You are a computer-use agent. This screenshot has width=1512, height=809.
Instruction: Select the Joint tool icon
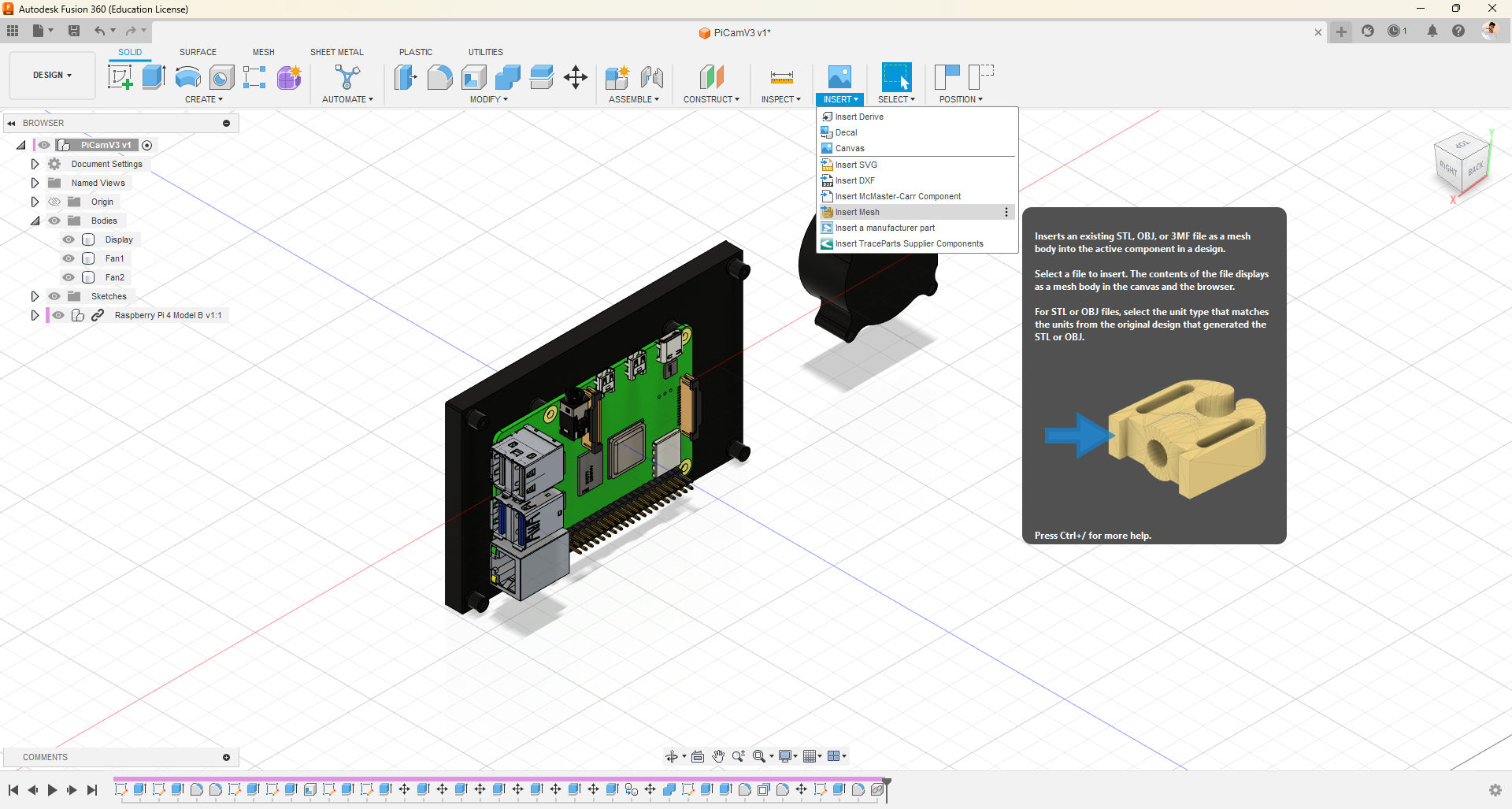[652, 77]
